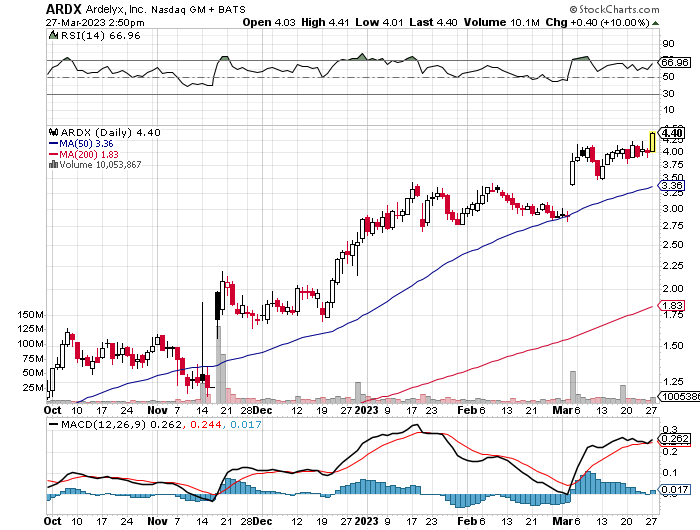Viewport: 700px width, 530px height.
Task: Click the Mar label on the bottom date axis
Action: 562,521
